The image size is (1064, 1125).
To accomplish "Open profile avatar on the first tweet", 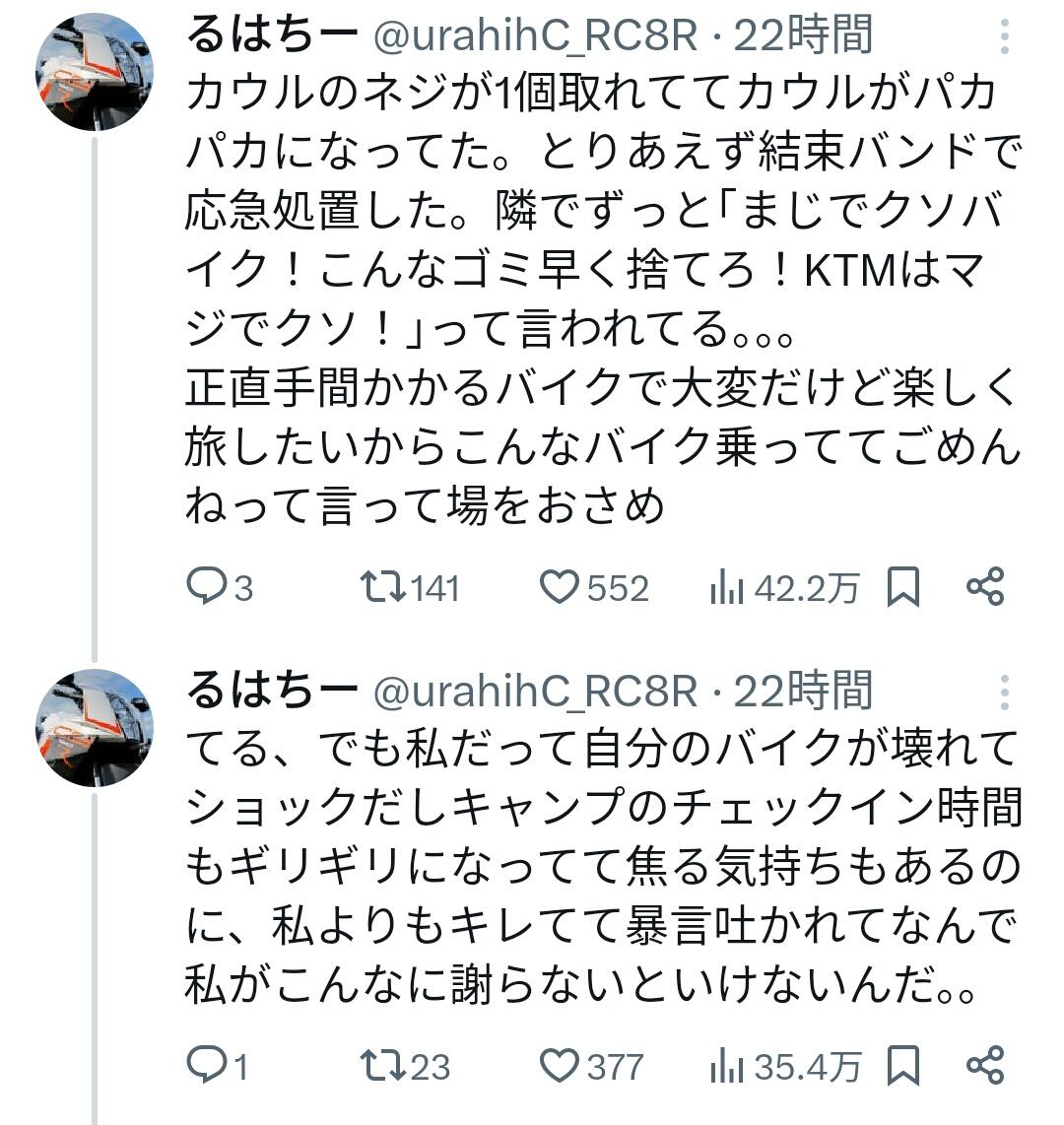I will pos(94,71).
